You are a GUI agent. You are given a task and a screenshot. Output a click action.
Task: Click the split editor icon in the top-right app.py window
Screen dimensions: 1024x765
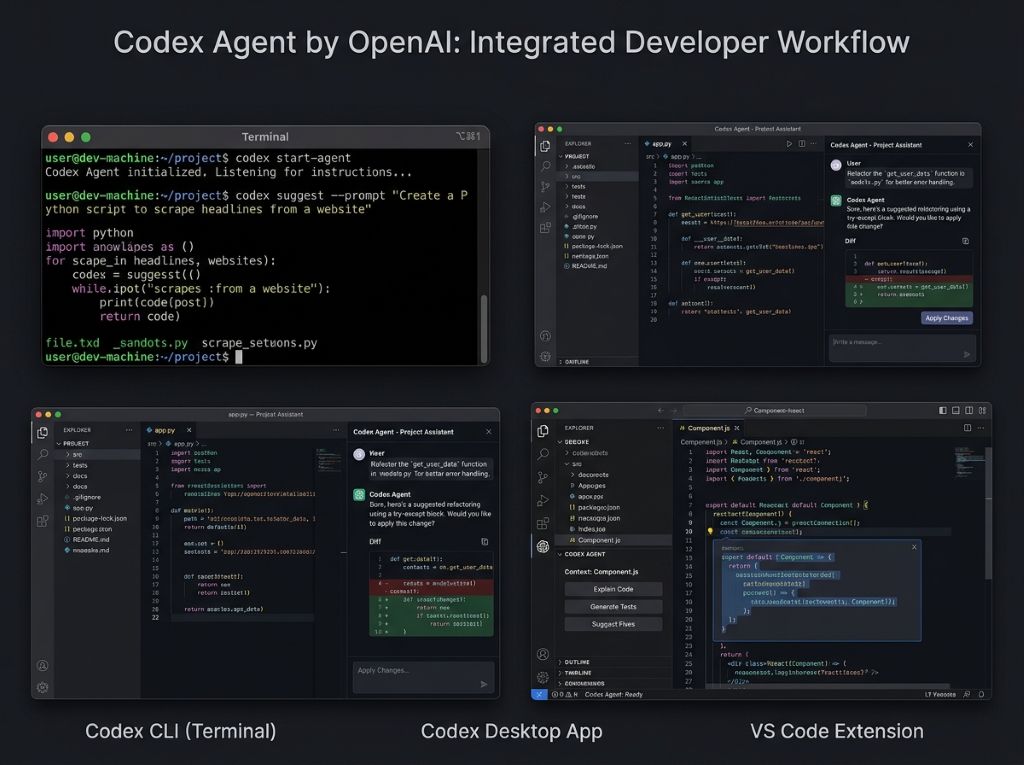[802, 144]
